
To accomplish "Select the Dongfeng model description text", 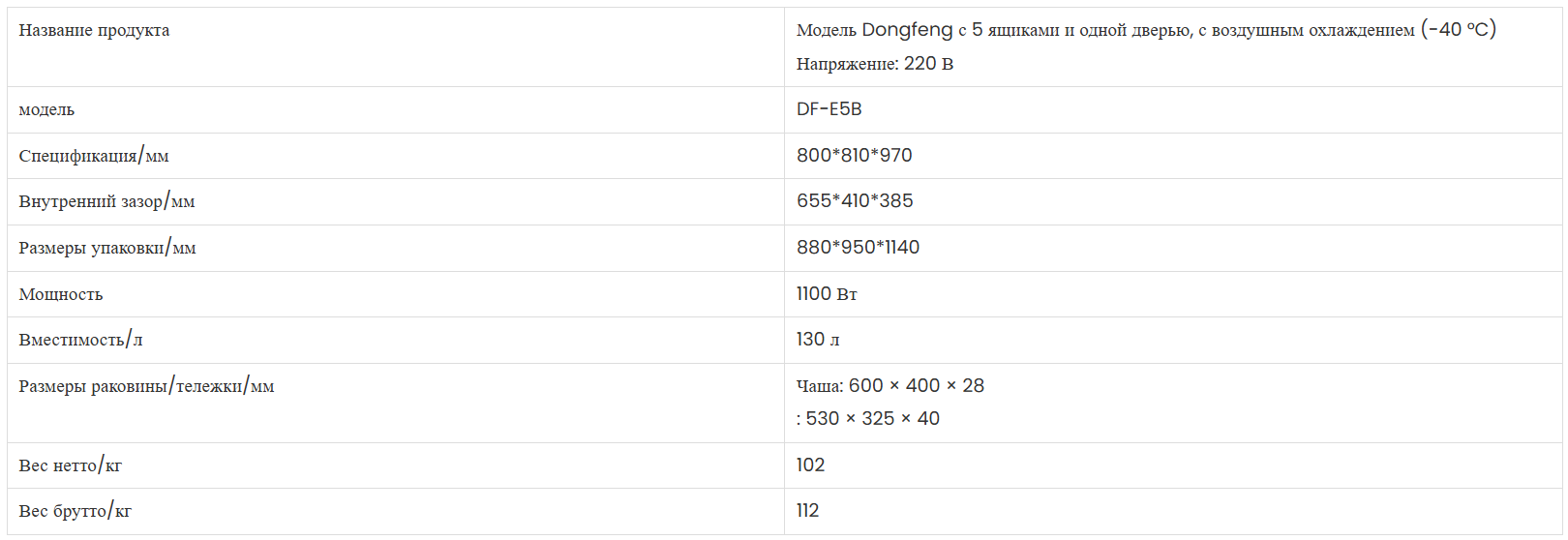I will (x=1146, y=30).
